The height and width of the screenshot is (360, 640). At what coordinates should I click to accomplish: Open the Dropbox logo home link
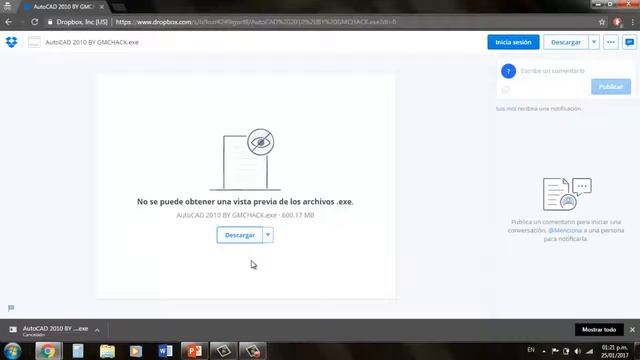pyautogui.click(x=11, y=42)
